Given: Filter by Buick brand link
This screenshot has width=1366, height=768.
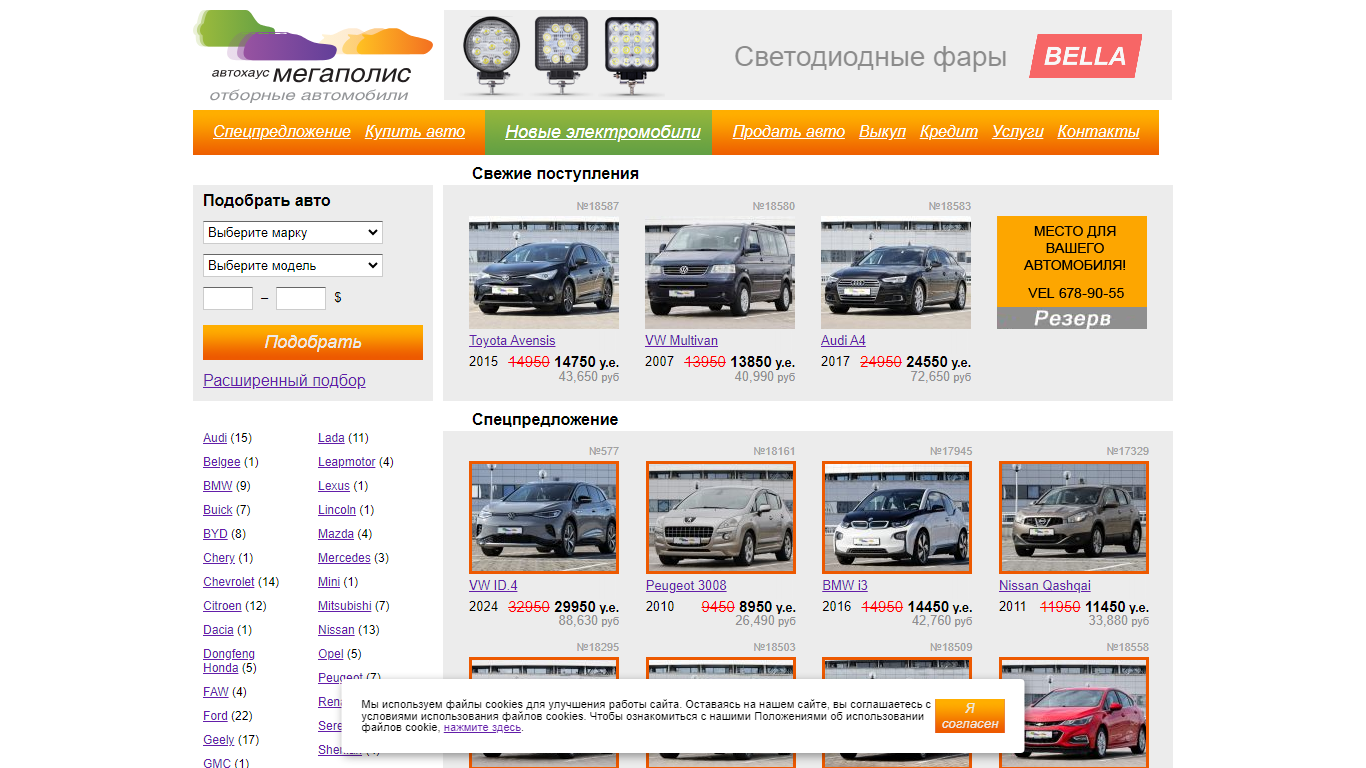Looking at the screenshot, I should (218, 510).
